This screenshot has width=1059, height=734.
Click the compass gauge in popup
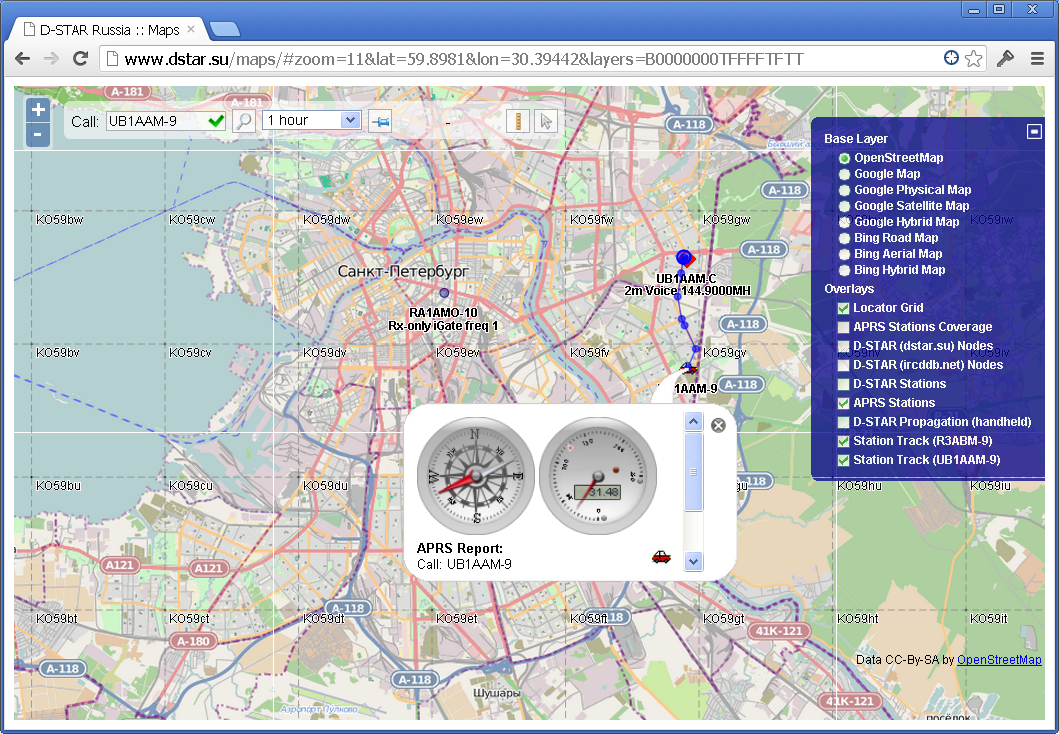(x=475, y=475)
